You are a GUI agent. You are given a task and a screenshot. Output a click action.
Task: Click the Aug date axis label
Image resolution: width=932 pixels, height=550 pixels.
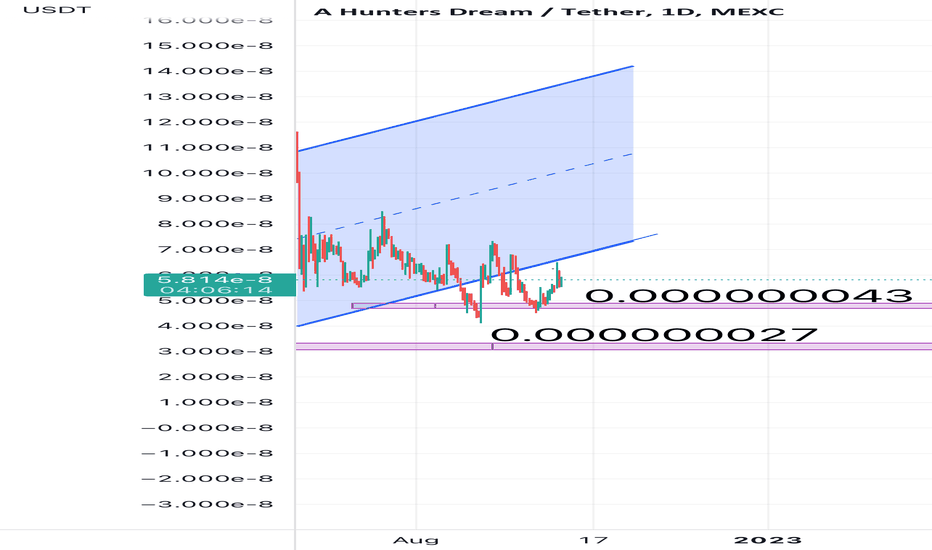(x=416, y=540)
